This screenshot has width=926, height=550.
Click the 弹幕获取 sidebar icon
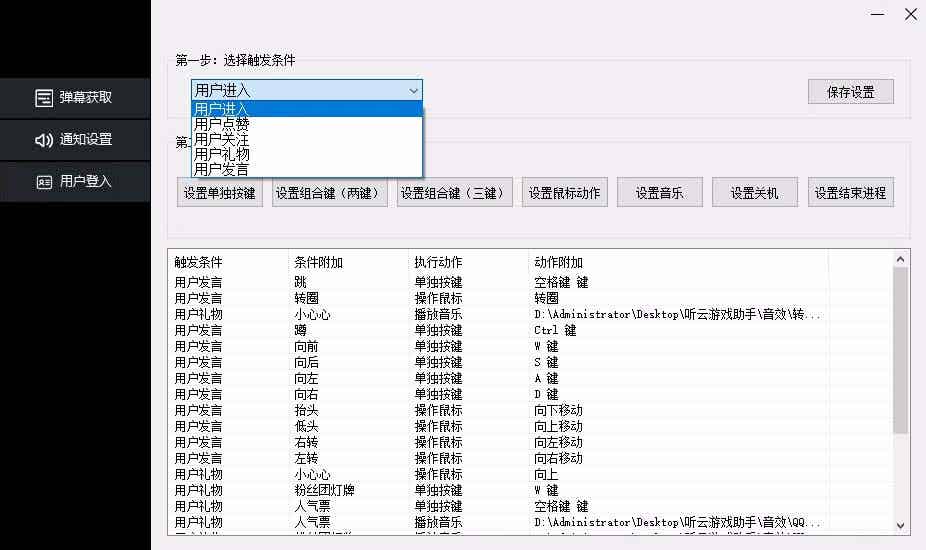pyautogui.click(x=44, y=97)
